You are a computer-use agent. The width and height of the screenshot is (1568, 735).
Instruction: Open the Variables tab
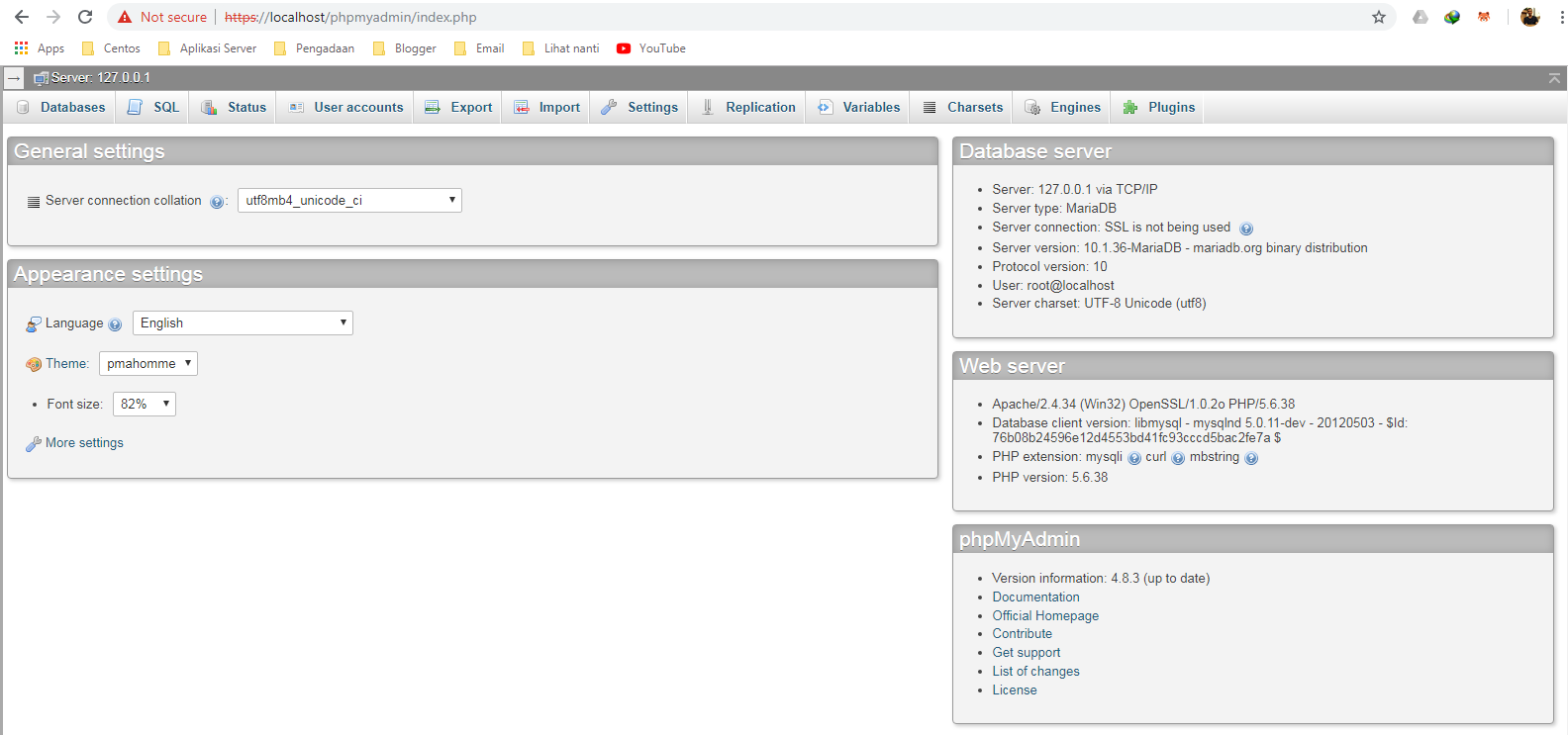(858, 107)
